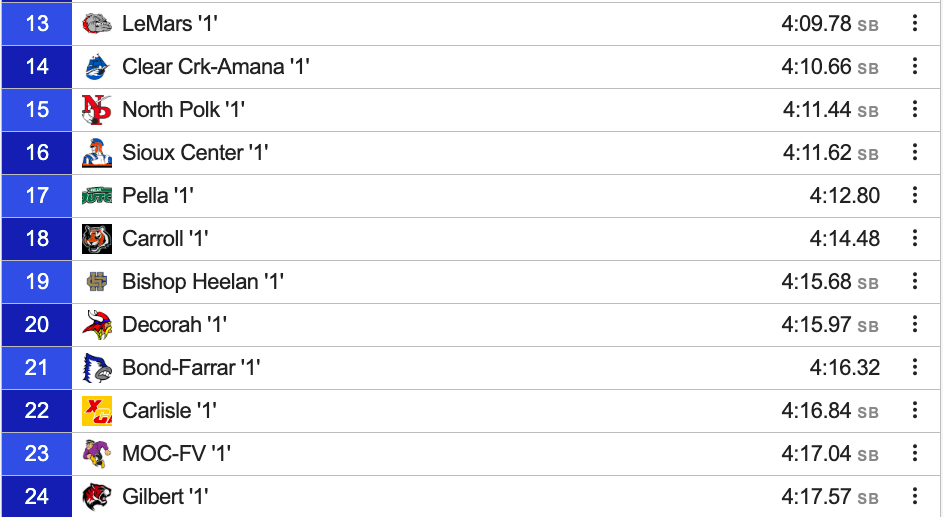This screenshot has width=943, height=517.
Task: Click the Bond-Farrar bluejay logo
Action: (97, 367)
